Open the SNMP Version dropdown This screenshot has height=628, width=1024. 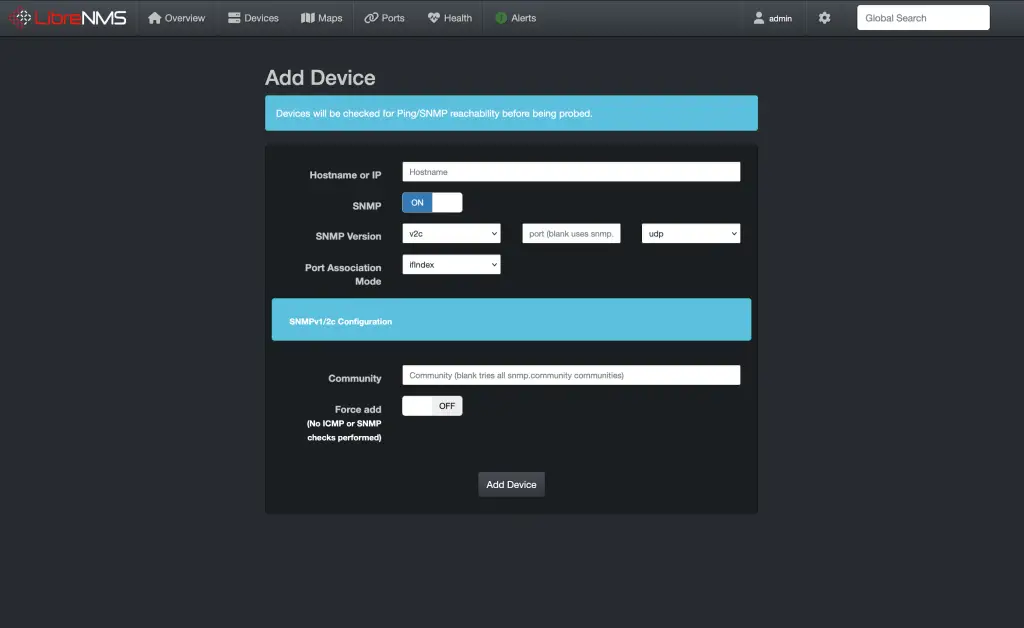coord(451,233)
